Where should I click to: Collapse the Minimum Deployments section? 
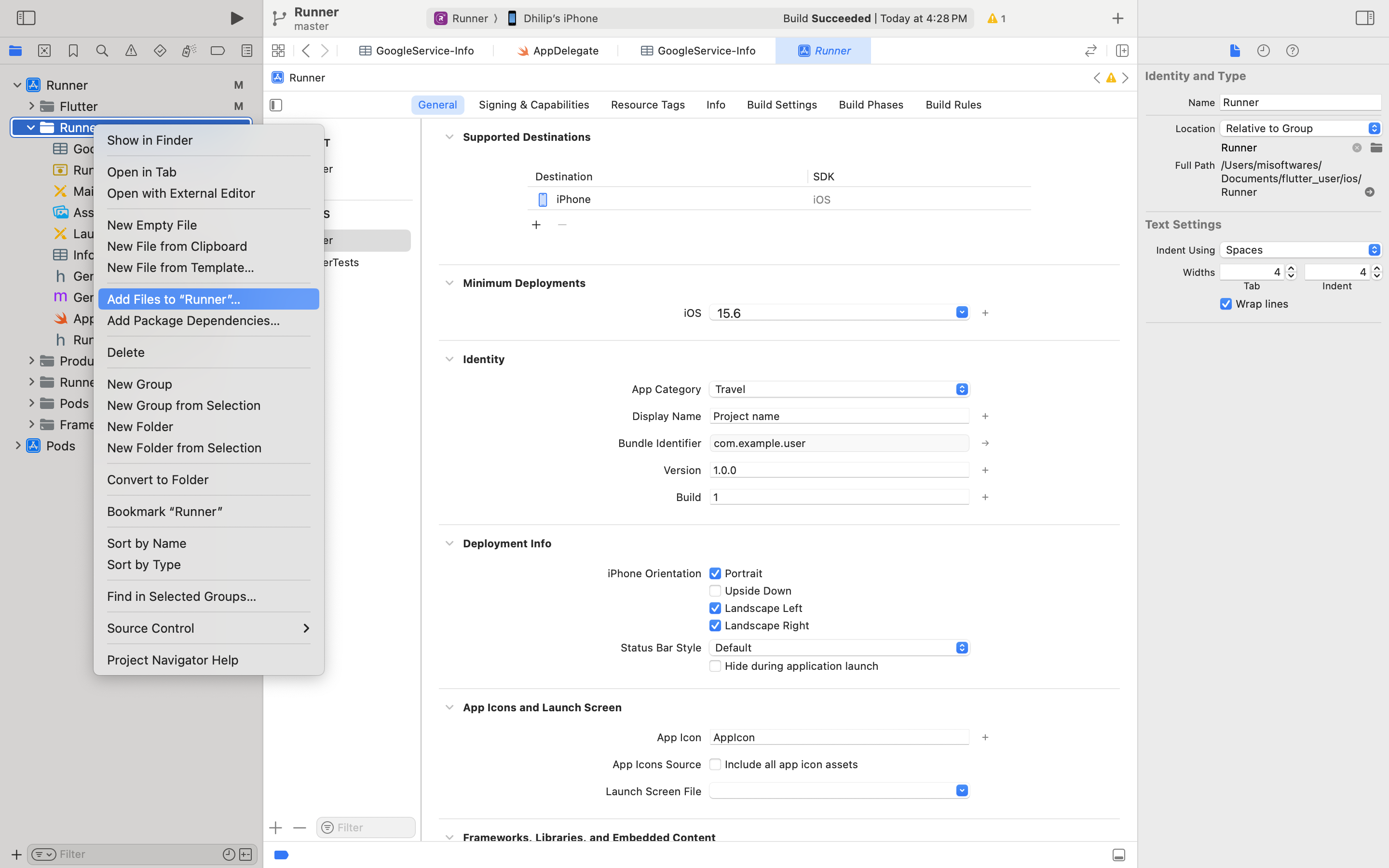pos(449,283)
